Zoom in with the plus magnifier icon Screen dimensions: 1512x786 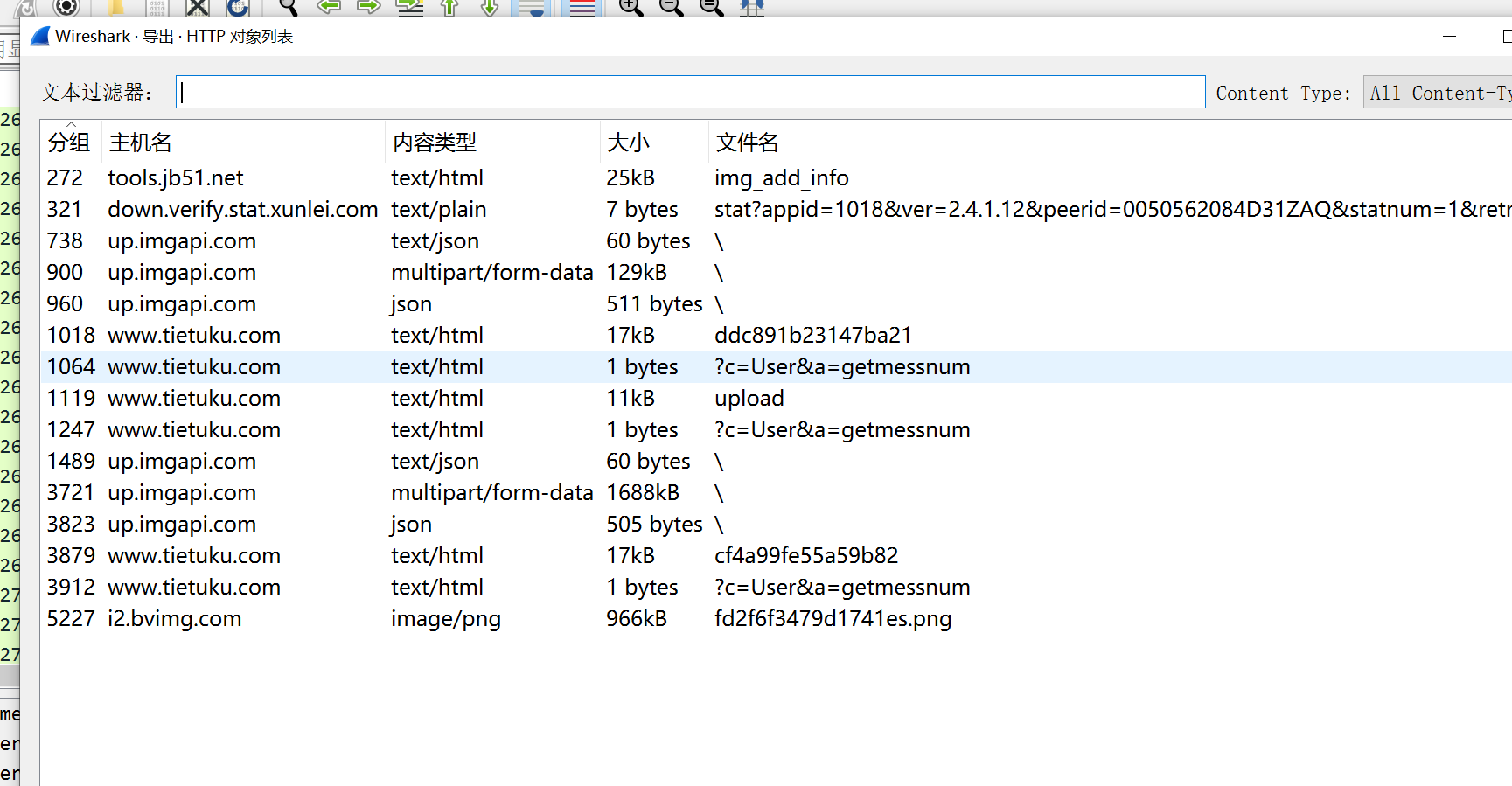point(631,7)
